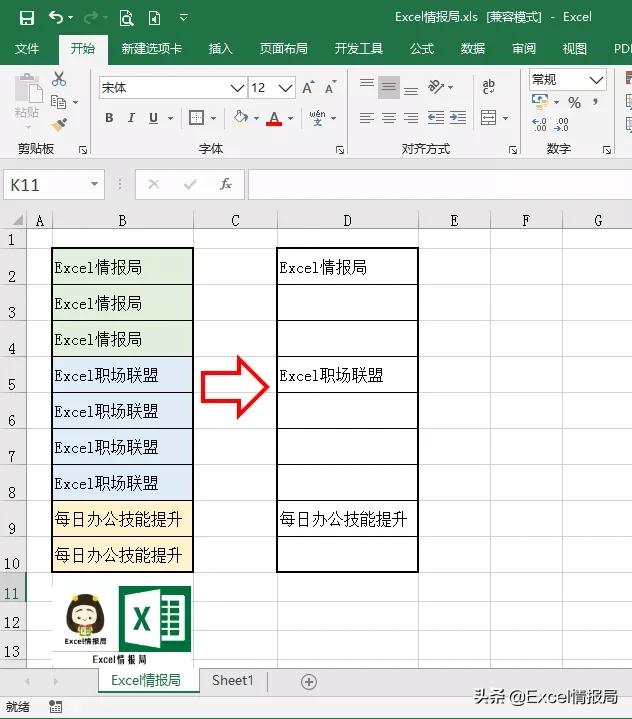Click the wén phonetic guide icon
Screen dimensions: 632x719
317,118
